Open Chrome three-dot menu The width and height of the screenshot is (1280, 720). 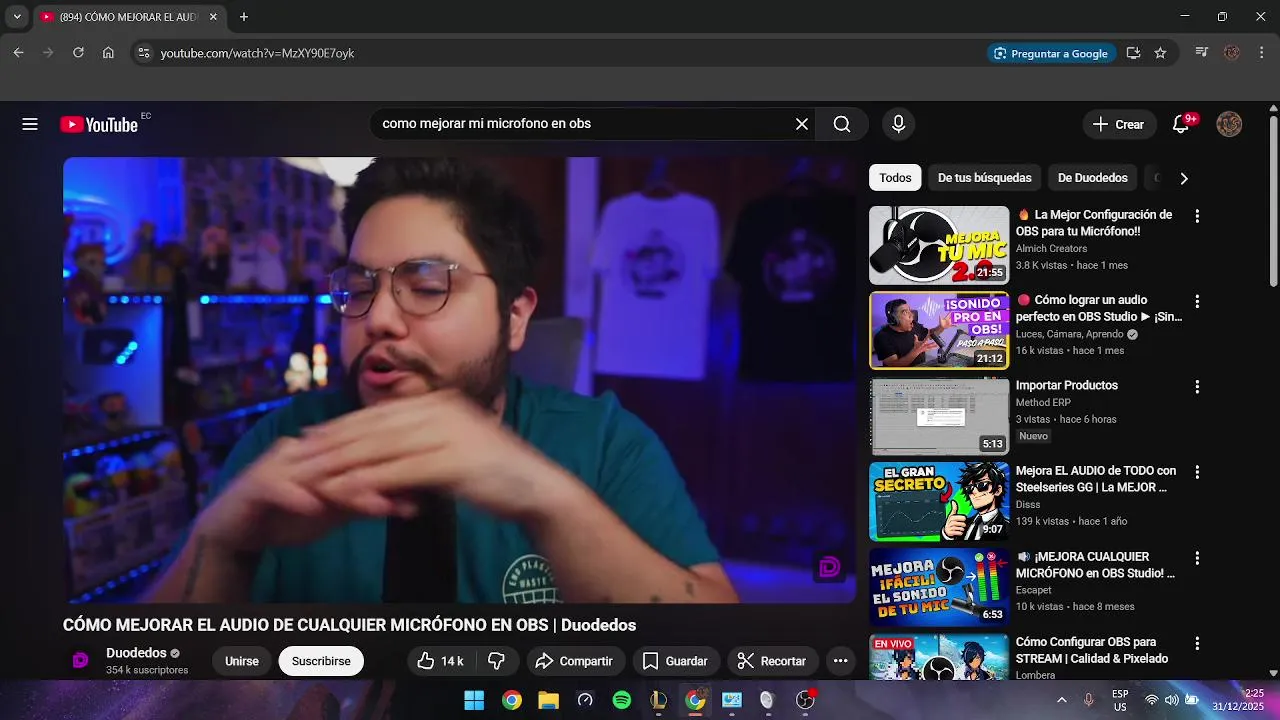coord(1262,53)
